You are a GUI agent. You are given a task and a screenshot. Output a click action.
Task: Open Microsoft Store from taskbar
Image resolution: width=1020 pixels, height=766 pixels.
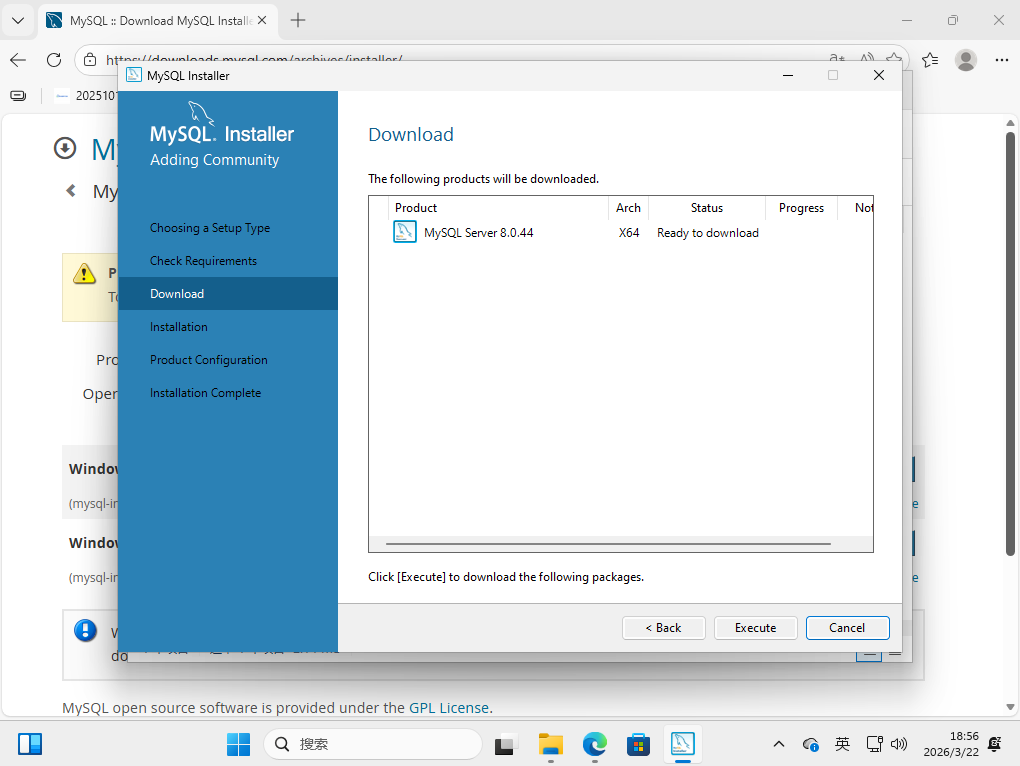coord(638,744)
